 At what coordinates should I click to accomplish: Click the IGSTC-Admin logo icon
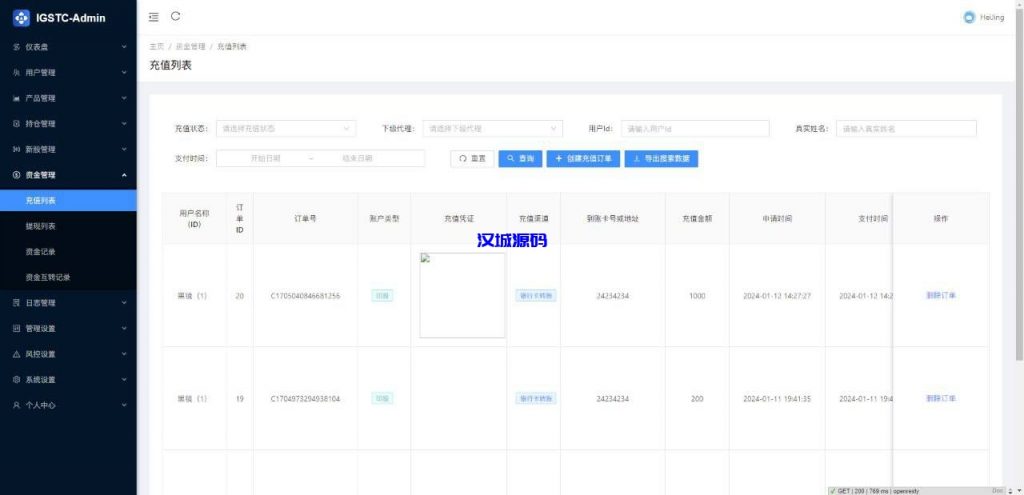pyautogui.click(x=21, y=17)
